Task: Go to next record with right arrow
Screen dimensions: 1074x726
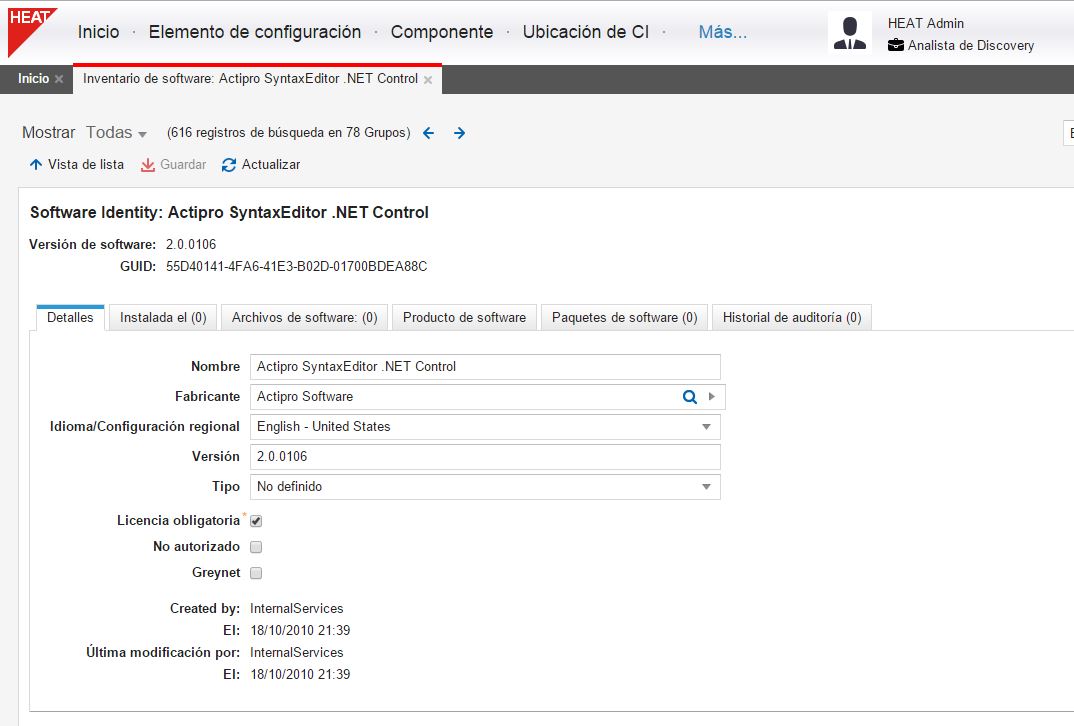Action: (x=460, y=133)
